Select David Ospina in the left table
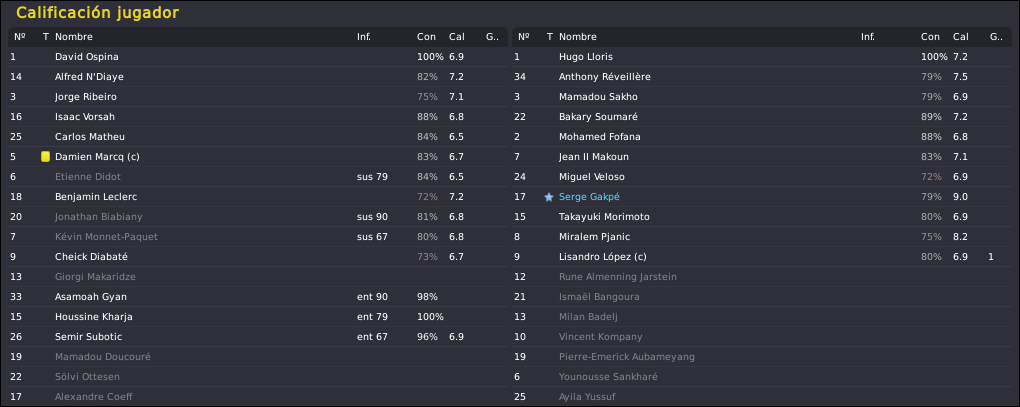 [258, 57]
